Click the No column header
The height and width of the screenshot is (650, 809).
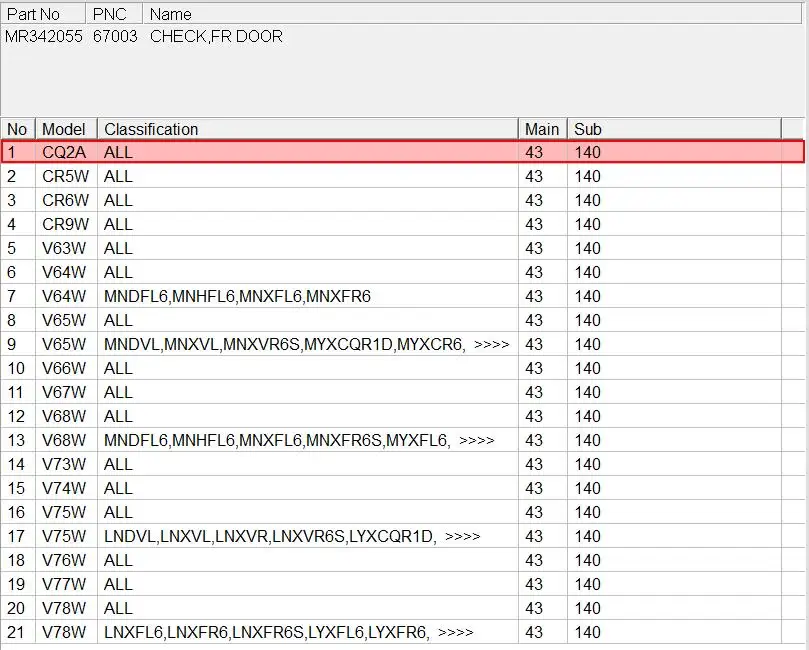pyautogui.click(x=18, y=129)
